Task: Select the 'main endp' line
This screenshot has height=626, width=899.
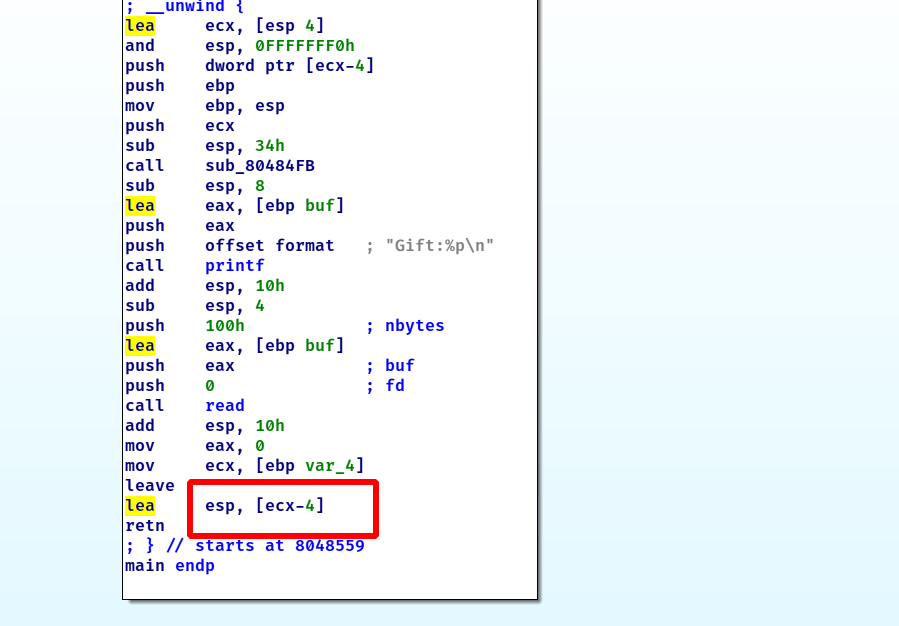Action: pos(170,566)
